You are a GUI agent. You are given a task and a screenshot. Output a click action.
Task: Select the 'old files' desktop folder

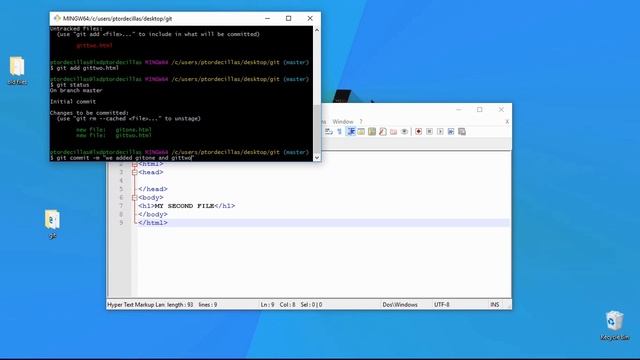point(17,71)
